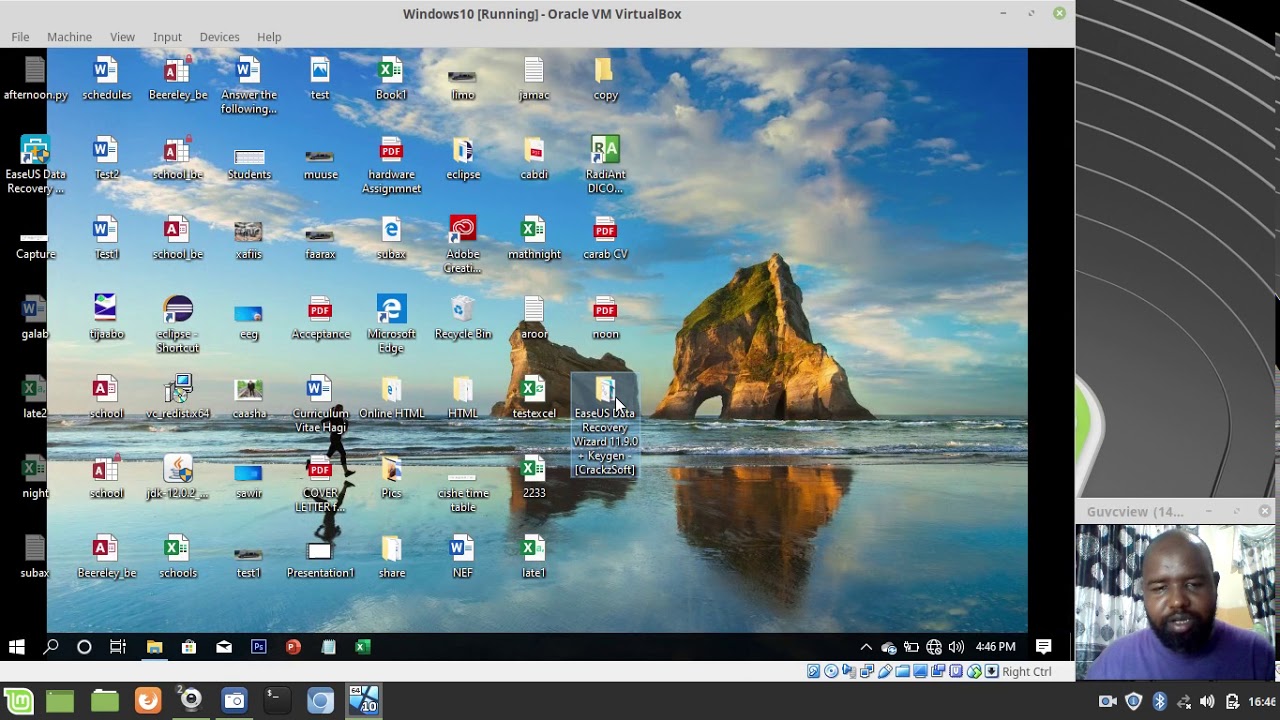Open the Windows clock showing 4:46 PM

(995, 647)
